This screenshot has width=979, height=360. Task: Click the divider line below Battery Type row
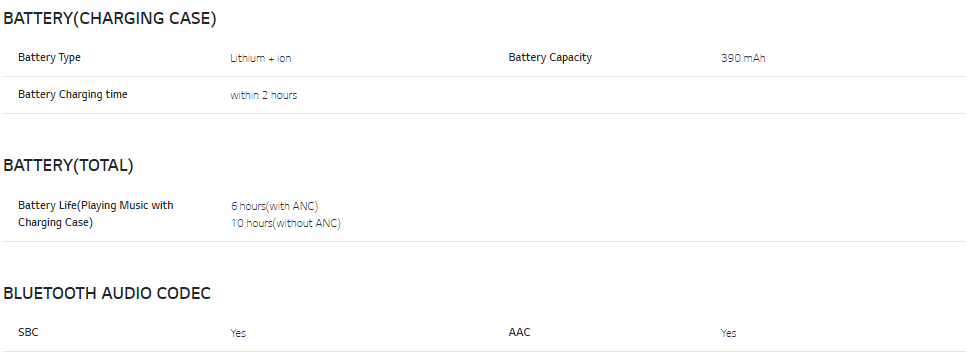485,77
